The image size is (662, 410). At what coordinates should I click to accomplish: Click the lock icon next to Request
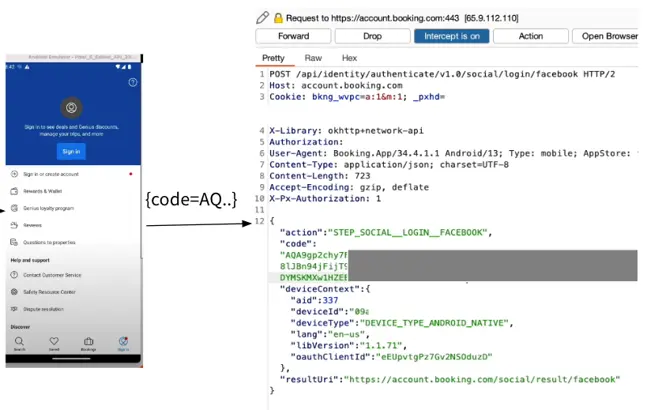[278, 18]
